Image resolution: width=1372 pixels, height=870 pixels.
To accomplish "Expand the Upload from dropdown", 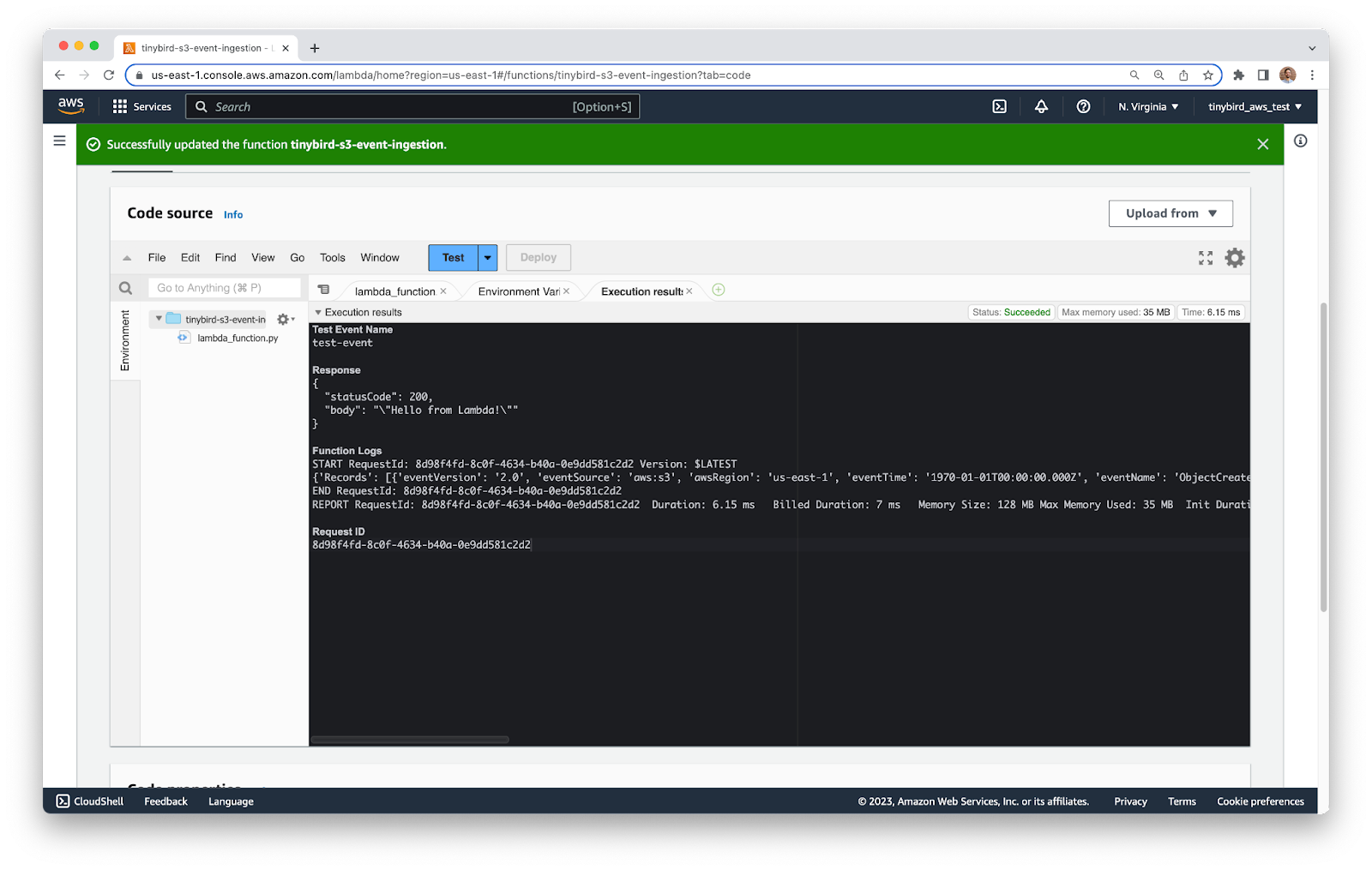I will (x=1170, y=213).
